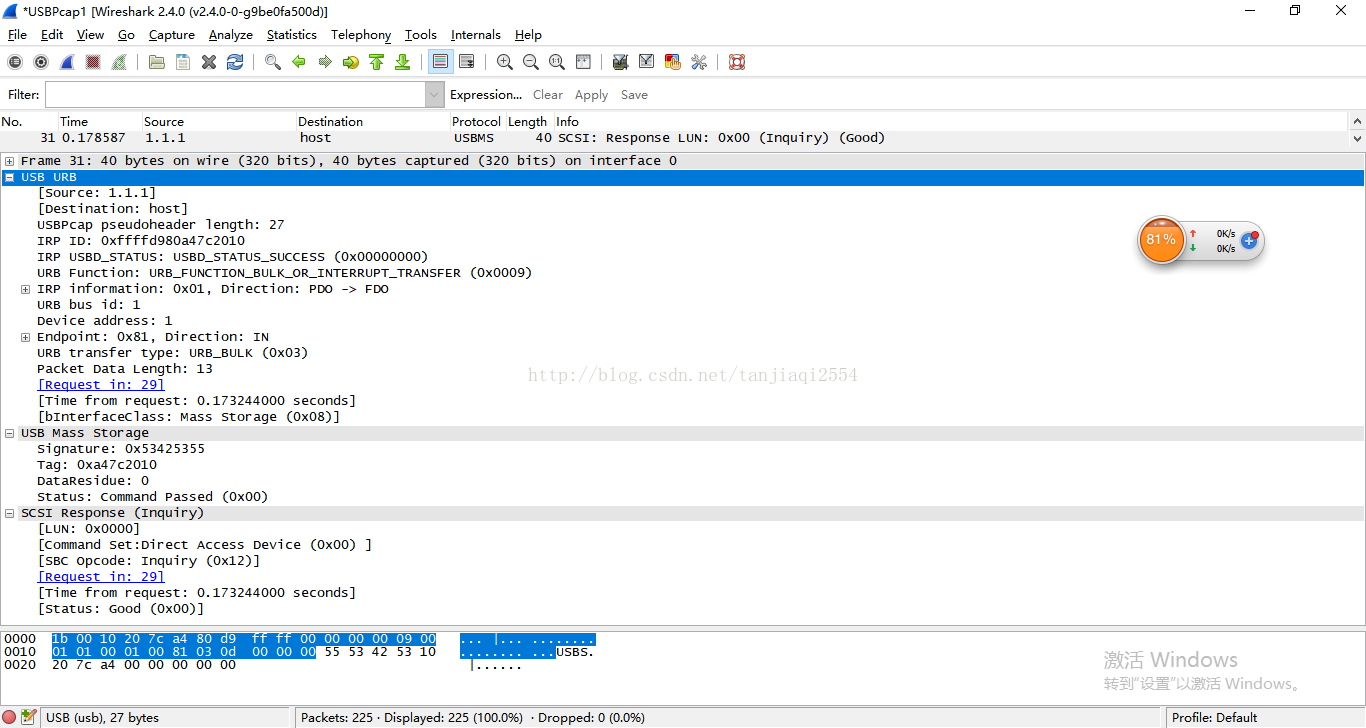Edit display filters from the toolbar
The image size is (1366, 728).
pos(647,62)
